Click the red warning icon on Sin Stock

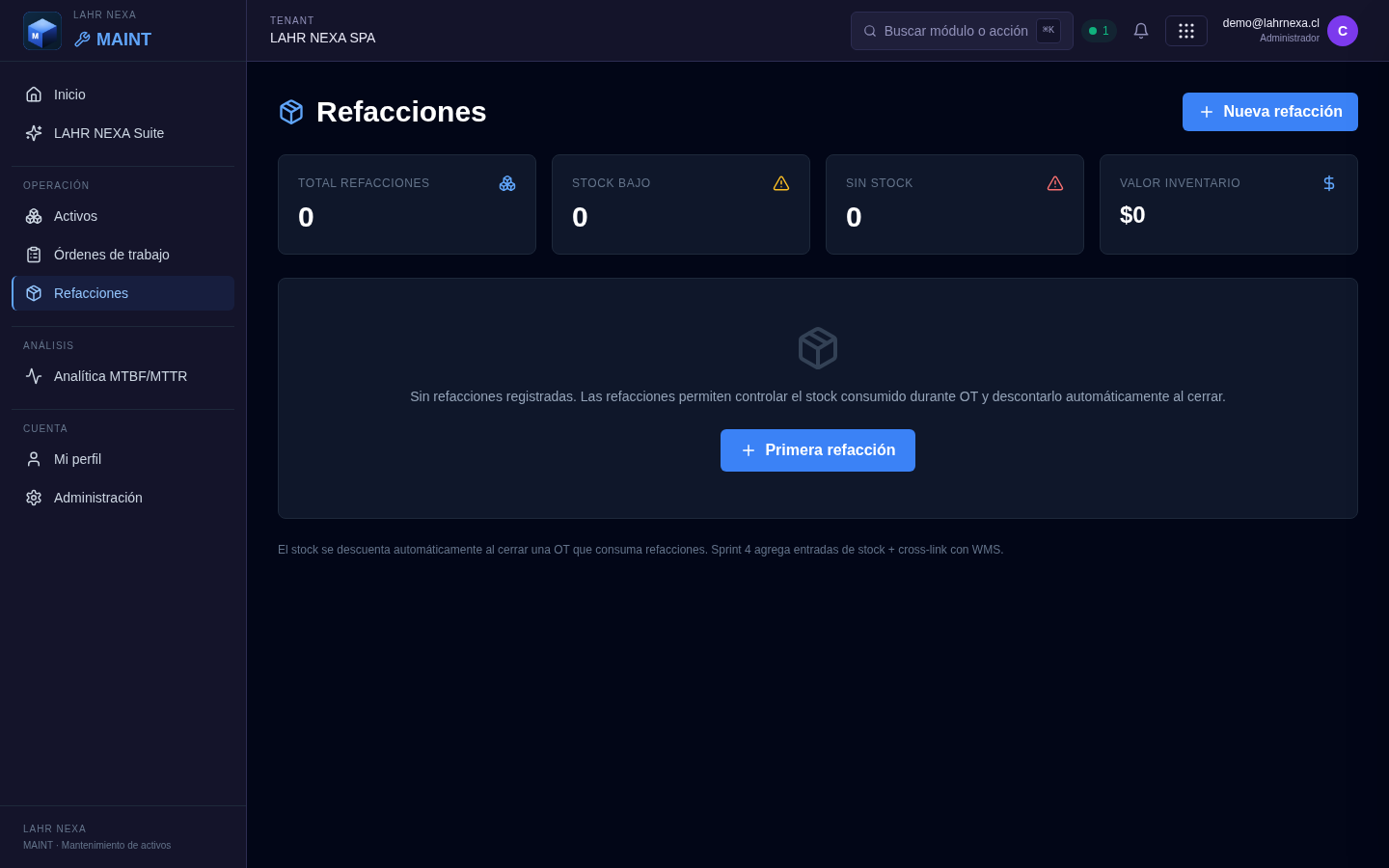click(1055, 183)
